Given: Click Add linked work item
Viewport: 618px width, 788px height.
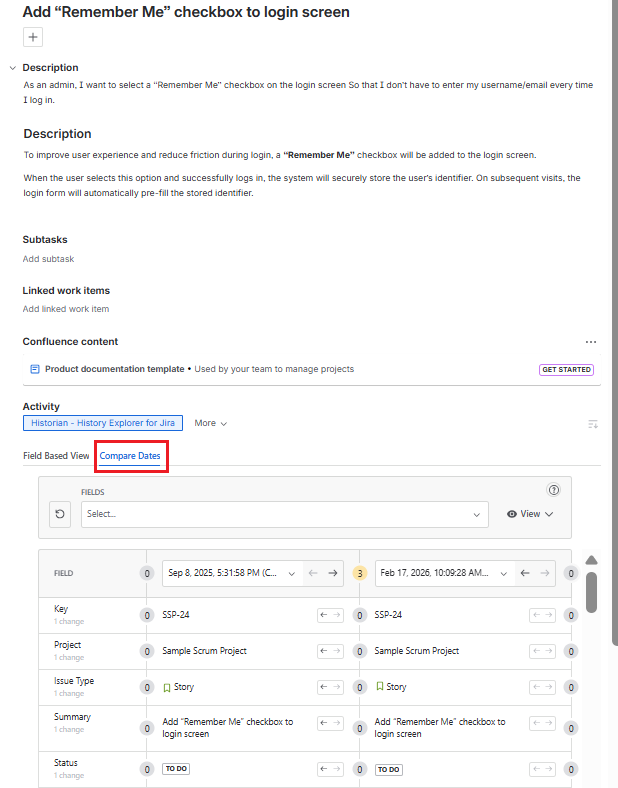Looking at the screenshot, I should pos(66,309).
